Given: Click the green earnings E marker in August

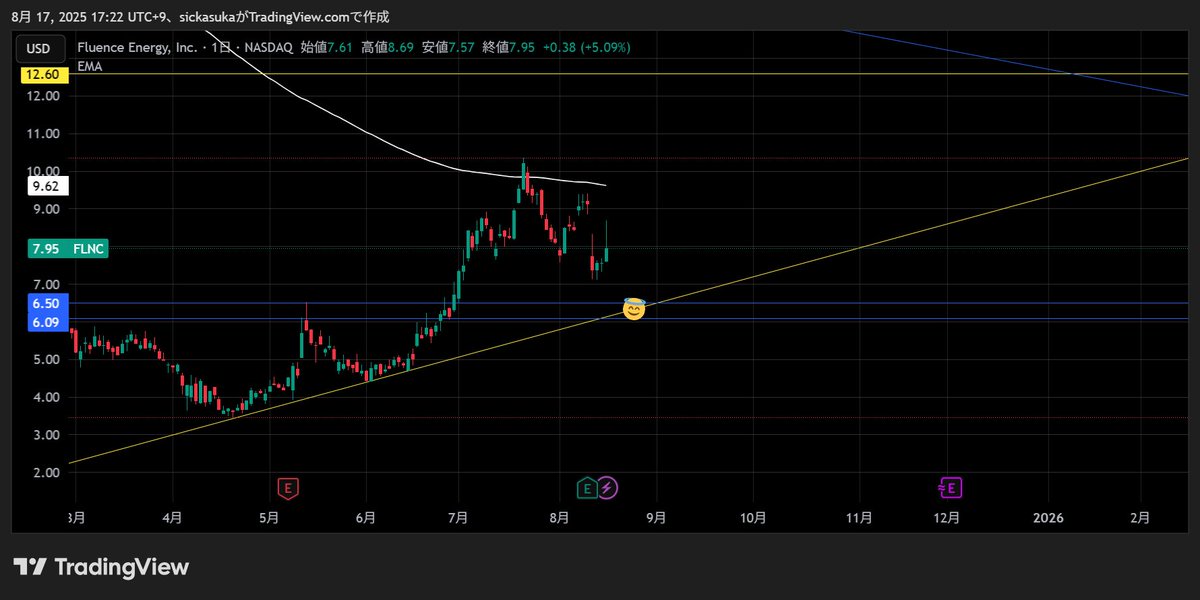Looking at the screenshot, I should (x=587, y=488).
